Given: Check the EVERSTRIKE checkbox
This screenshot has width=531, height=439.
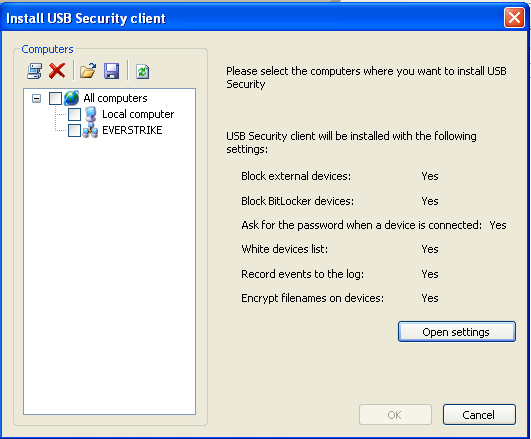Looking at the screenshot, I should tap(75, 130).
